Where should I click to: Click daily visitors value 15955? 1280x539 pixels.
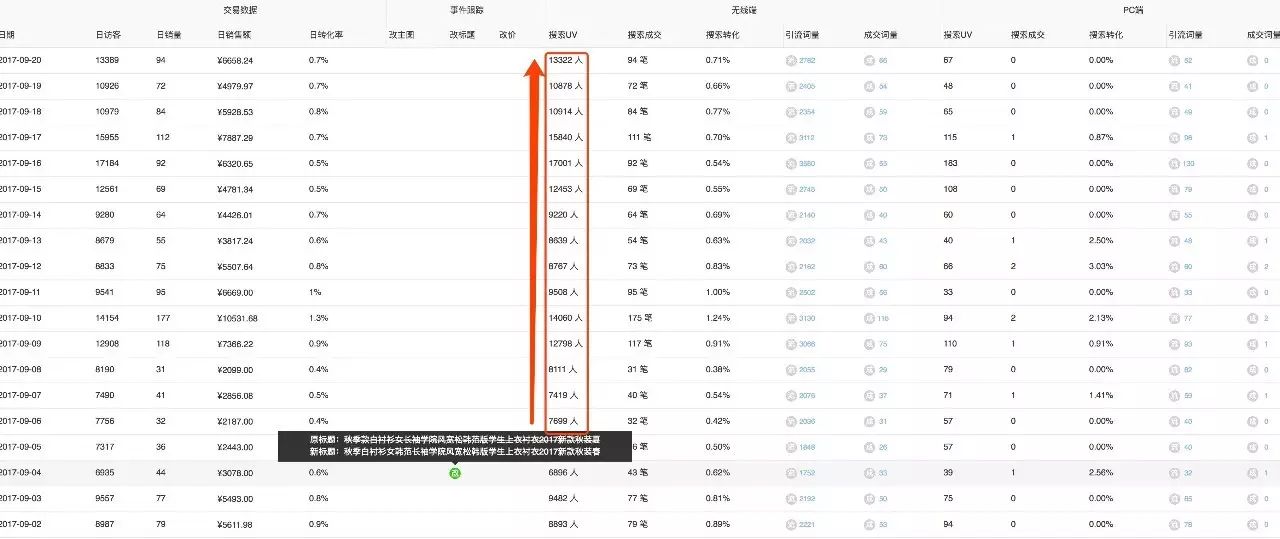coord(107,138)
